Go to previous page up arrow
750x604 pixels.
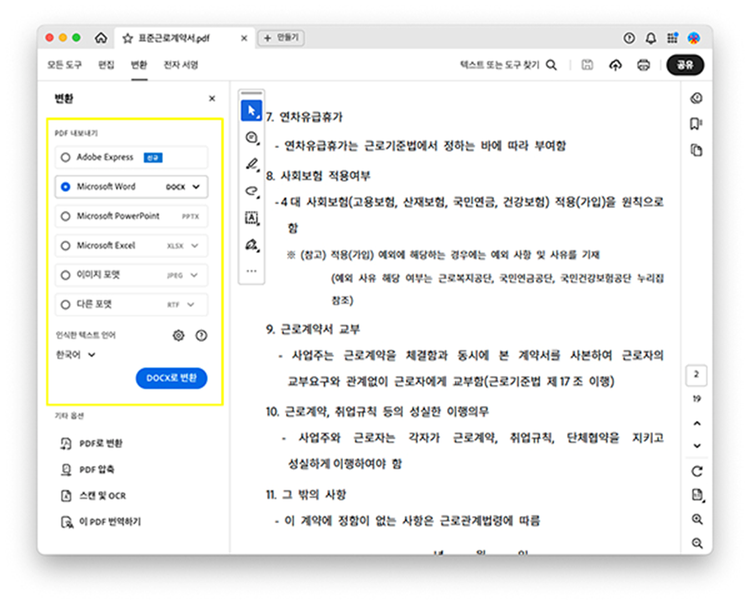(697, 423)
